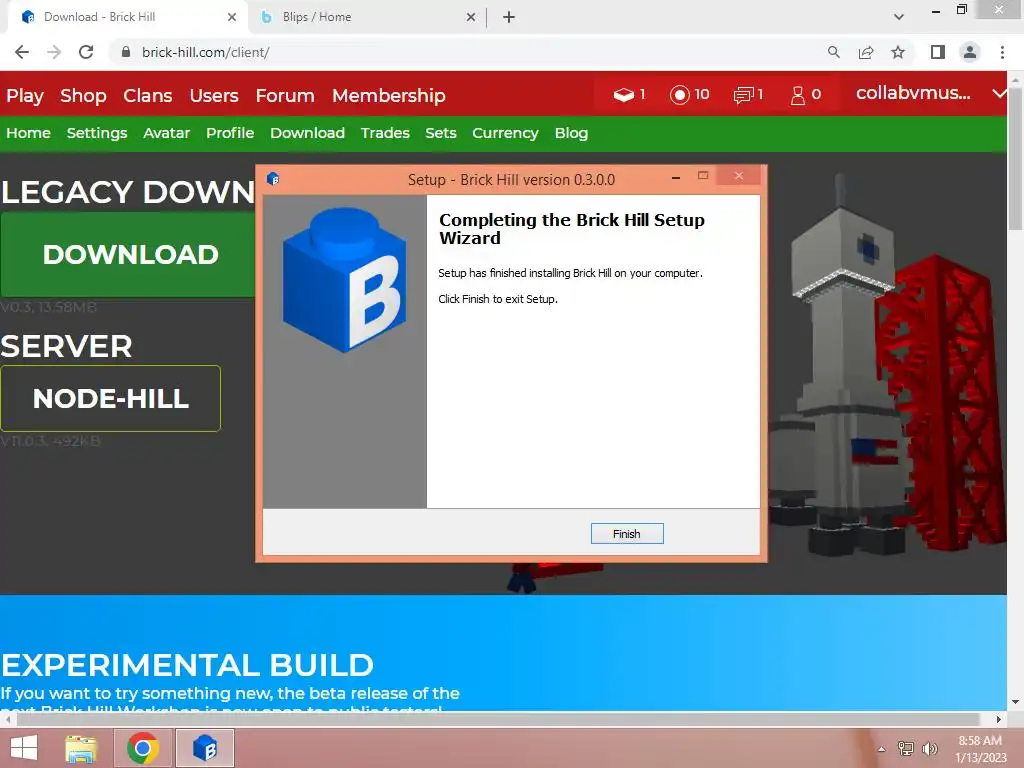Viewport: 1024px width, 768px height.
Task: Click Chrome's forward arrow
Action: tap(54, 52)
